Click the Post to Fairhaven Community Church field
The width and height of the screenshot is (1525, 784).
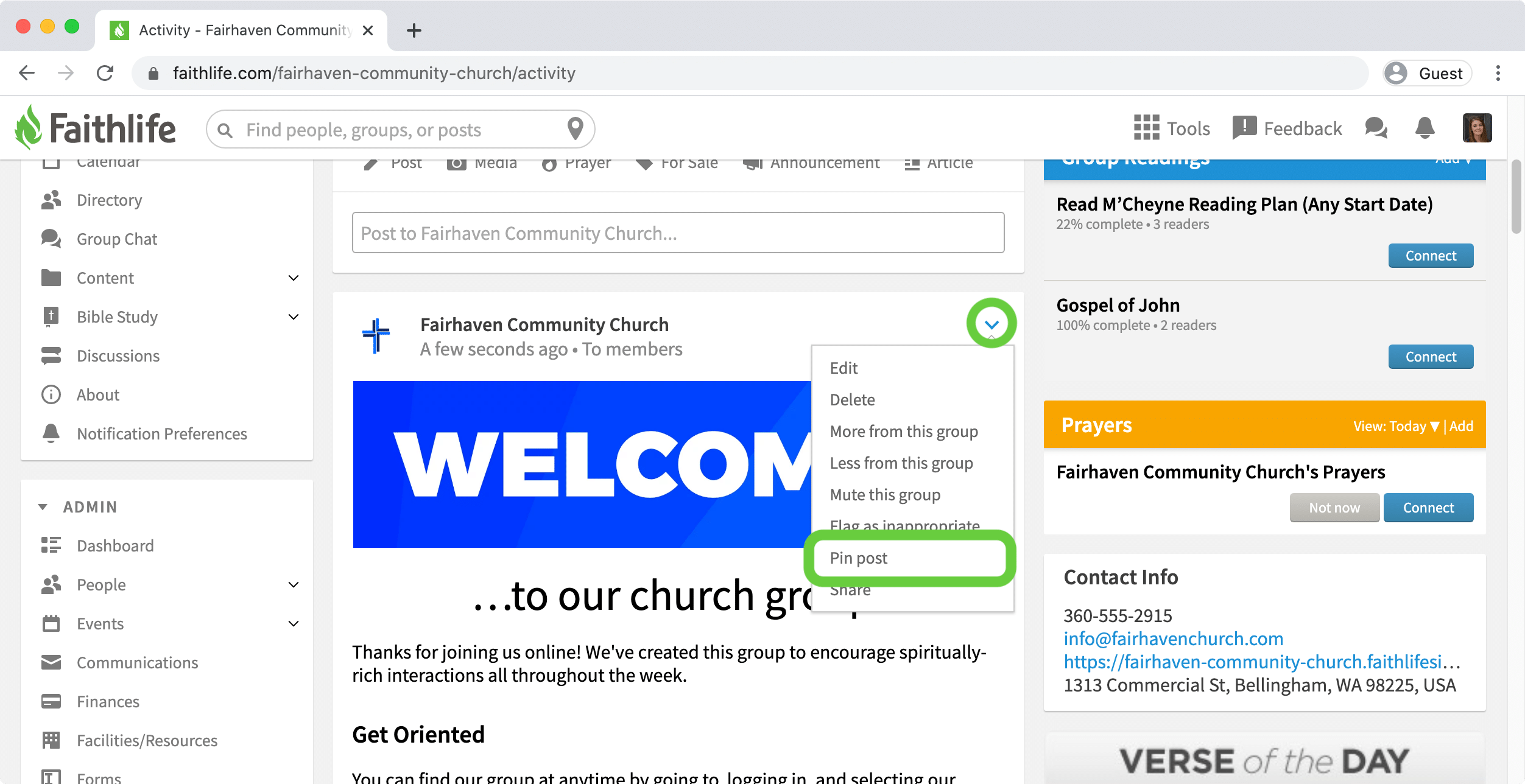[678, 233]
